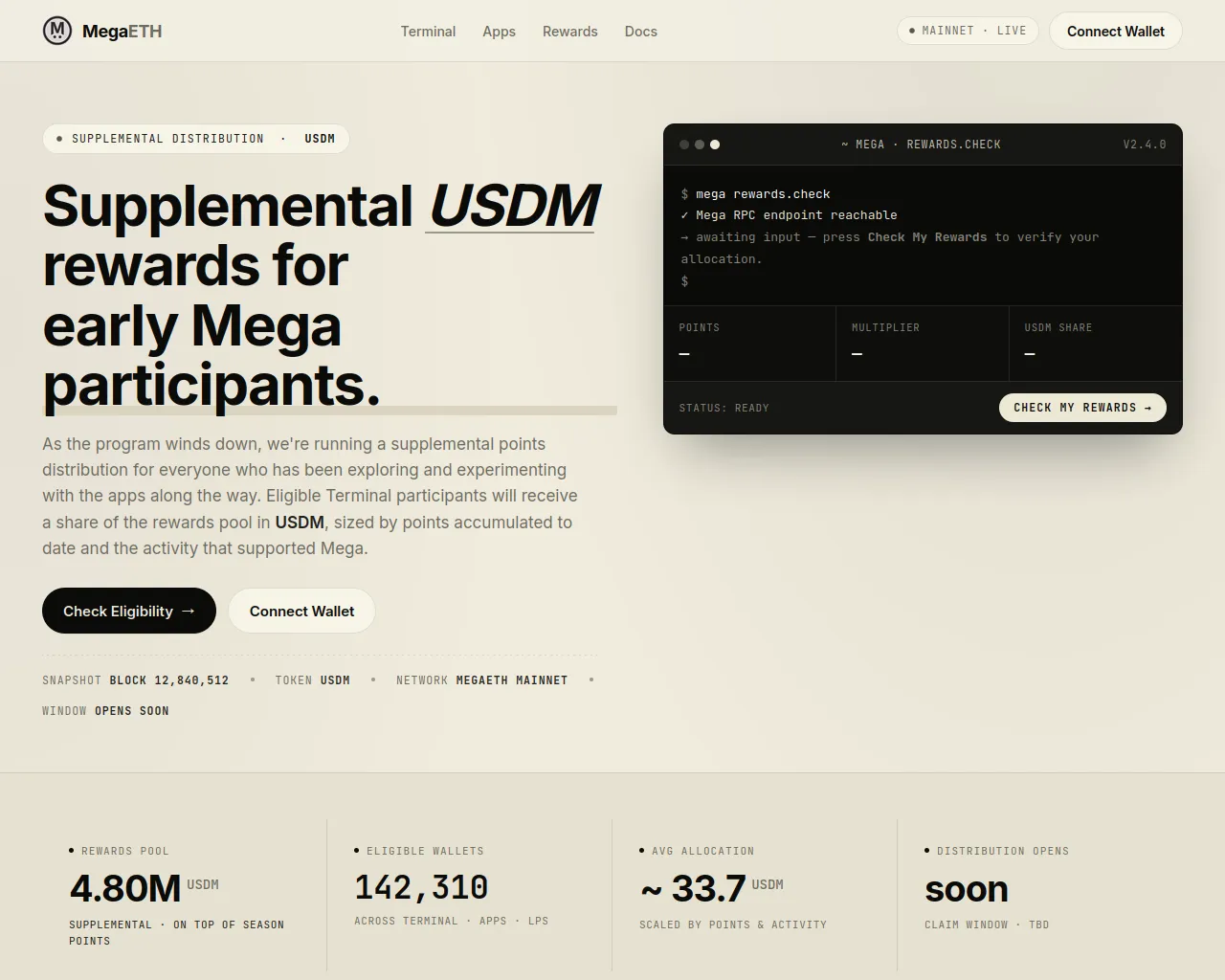Click the terminal title 'MEGA · REWARDS.CHECK'
Image resolution: width=1225 pixels, height=980 pixels.
click(x=921, y=145)
